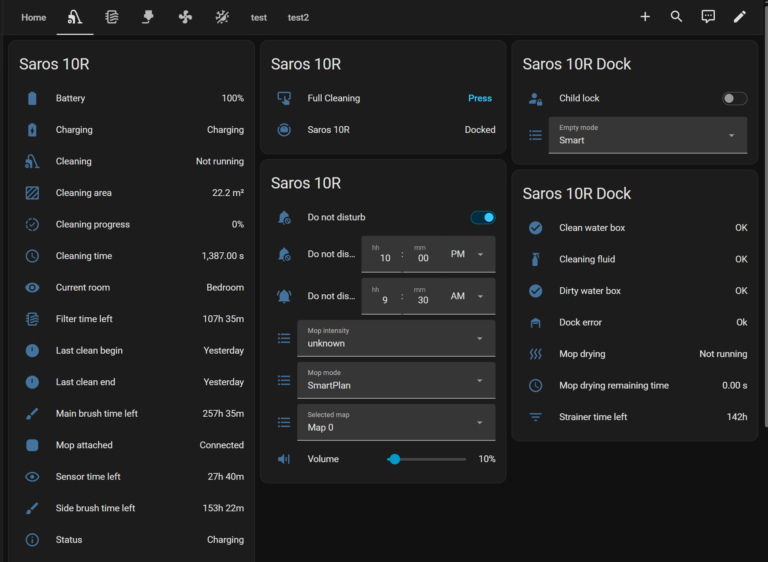Click the Side brush time left icon

[32, 508]
